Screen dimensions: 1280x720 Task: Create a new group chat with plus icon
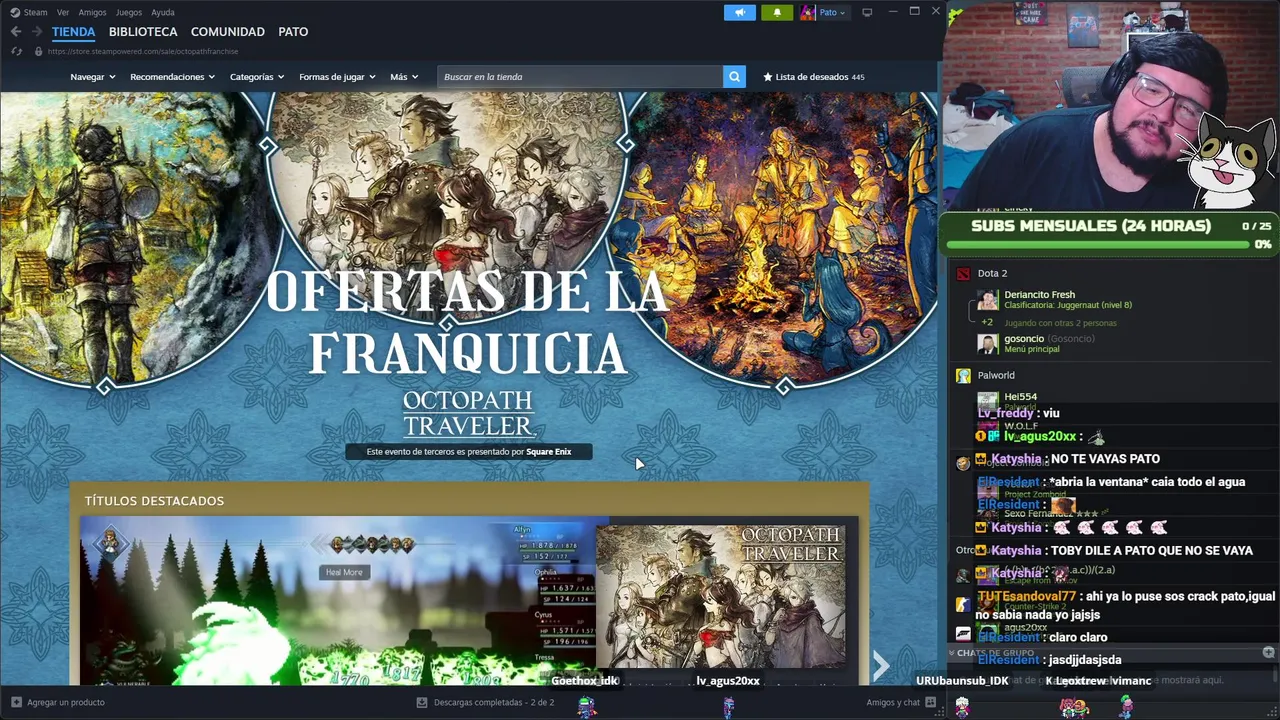(1268, 652)
